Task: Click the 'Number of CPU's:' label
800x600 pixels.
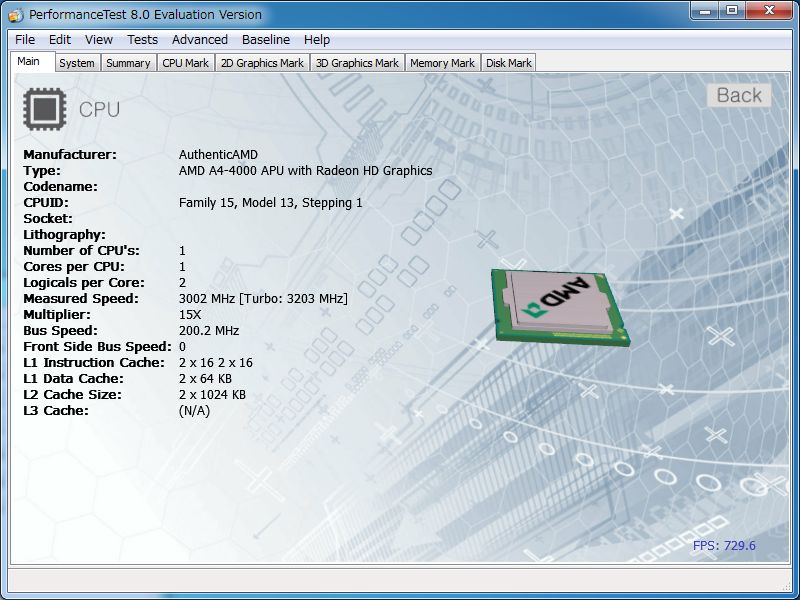Action: point(81,251)
